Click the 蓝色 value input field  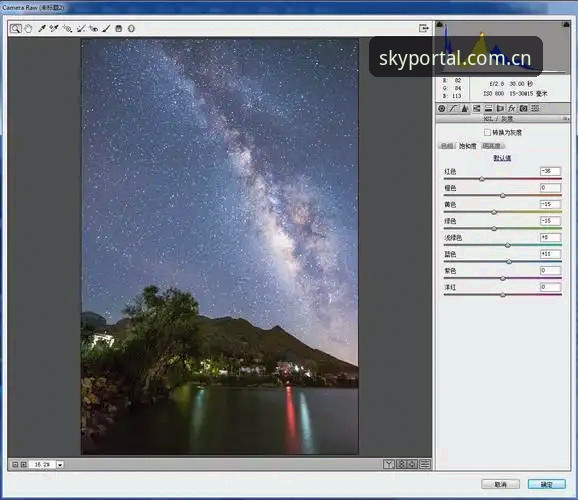click(x=550, y=254)
